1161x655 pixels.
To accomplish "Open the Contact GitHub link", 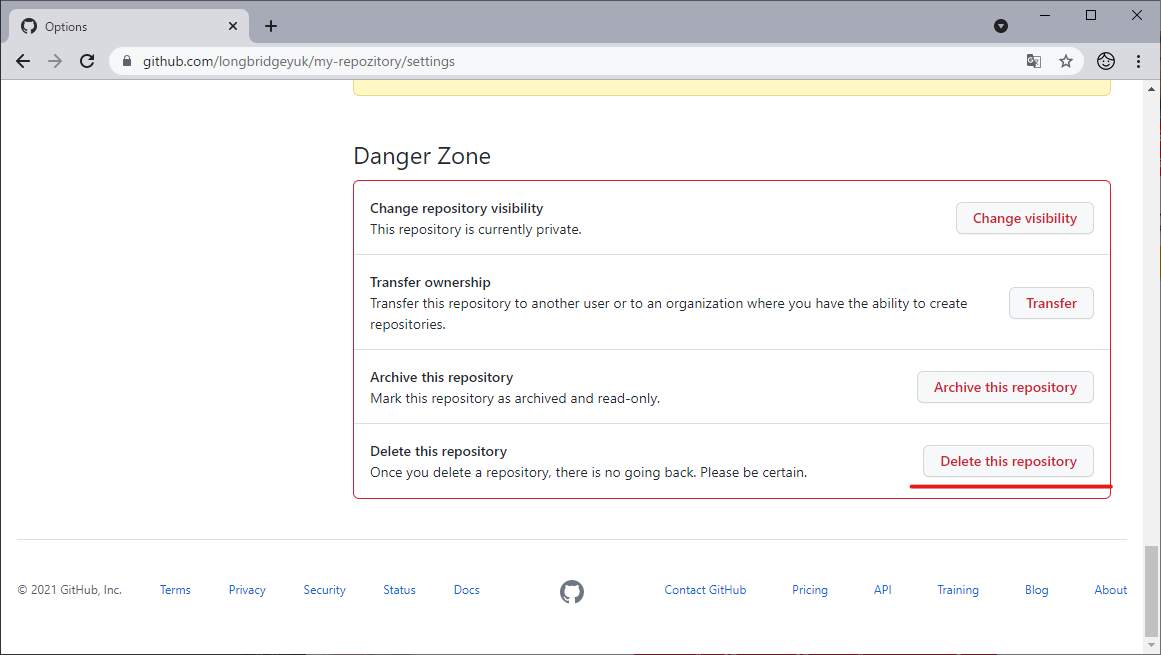I will pos(705,590).
